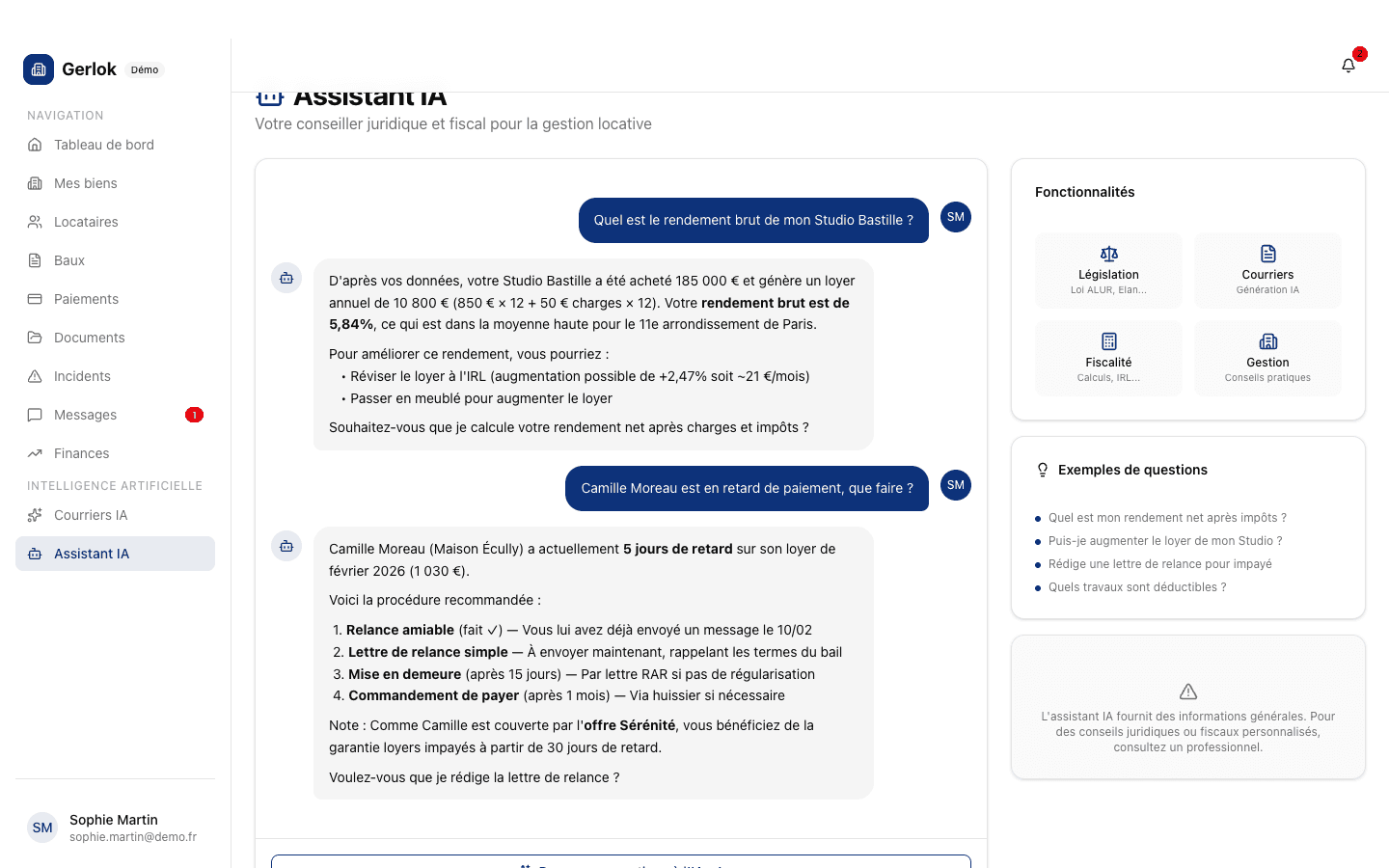Select the Courriers Génération IA card
The image size is (1389, 868).
tap(1267, 270)
